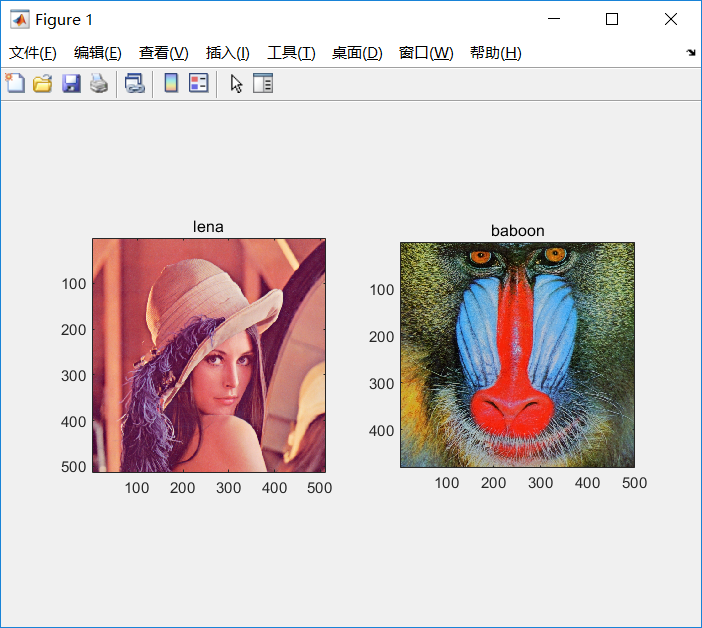Click x-axis label 500 of baboon plot
Screen dimensions: 702x628
[634, 483]
